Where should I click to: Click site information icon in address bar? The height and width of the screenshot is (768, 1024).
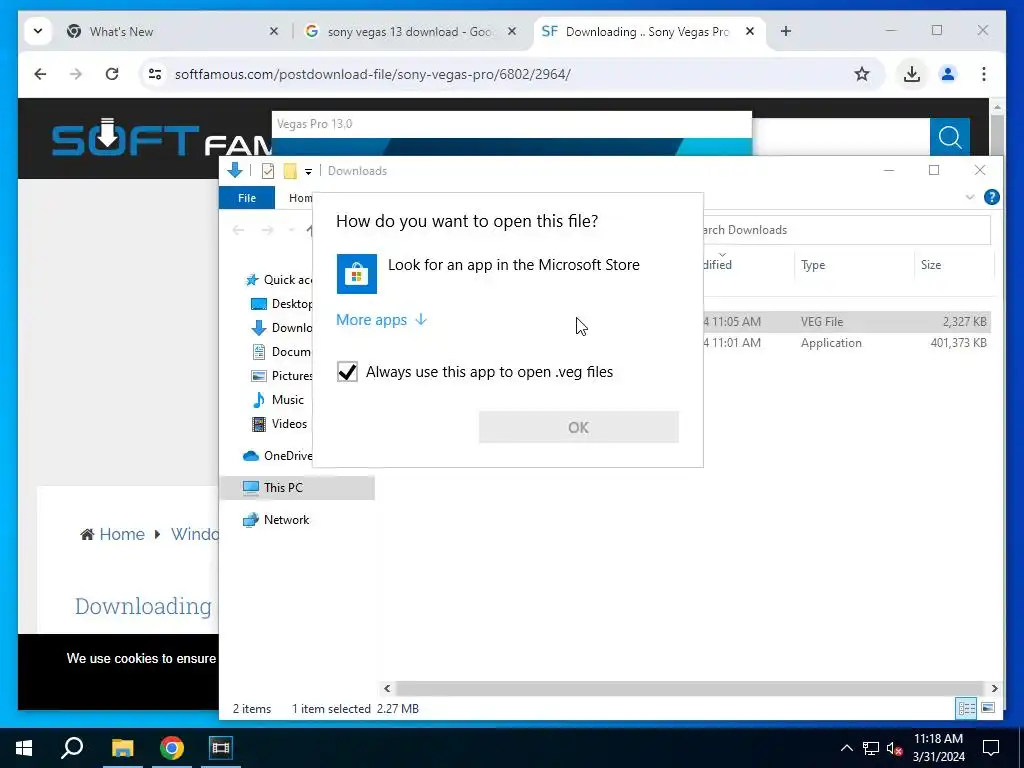(155, 74)
